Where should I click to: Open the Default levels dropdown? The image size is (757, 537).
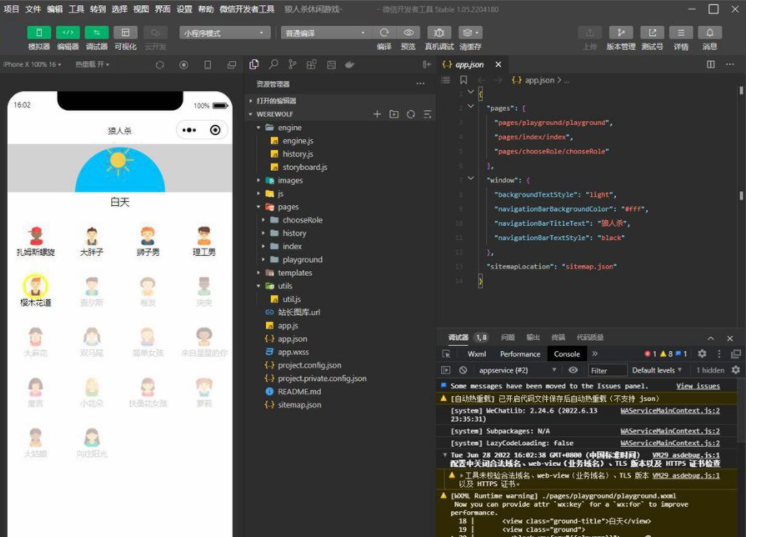tap(659, 370)
